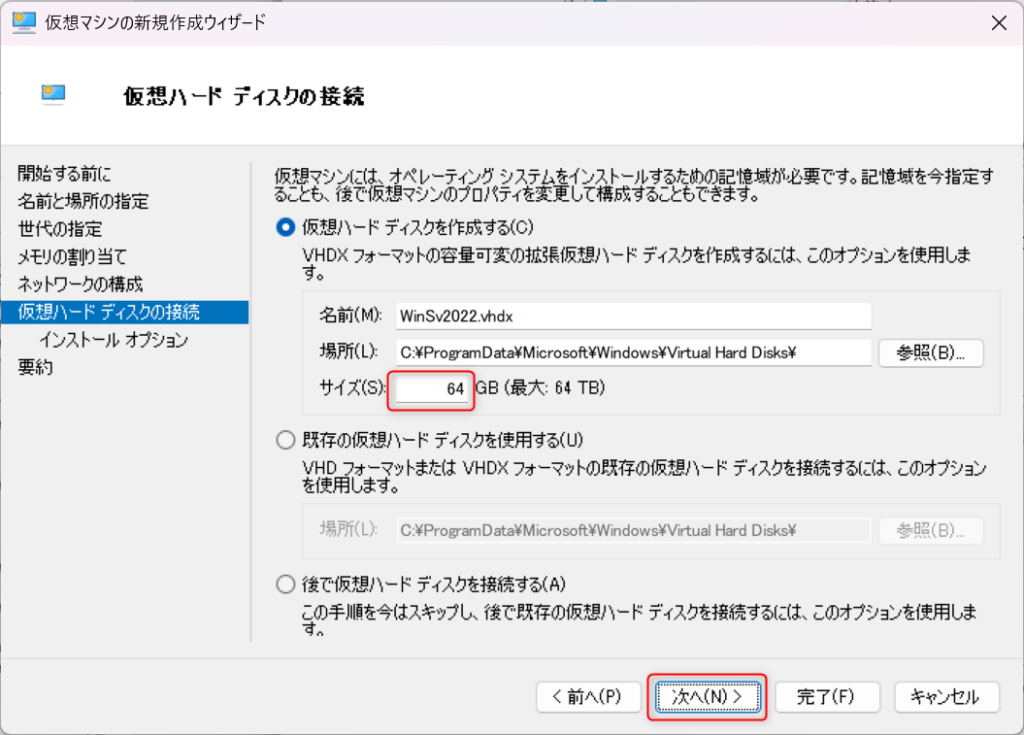
Task: Go to インストール オプション sub-step
Action: click(x=113, y=340)
